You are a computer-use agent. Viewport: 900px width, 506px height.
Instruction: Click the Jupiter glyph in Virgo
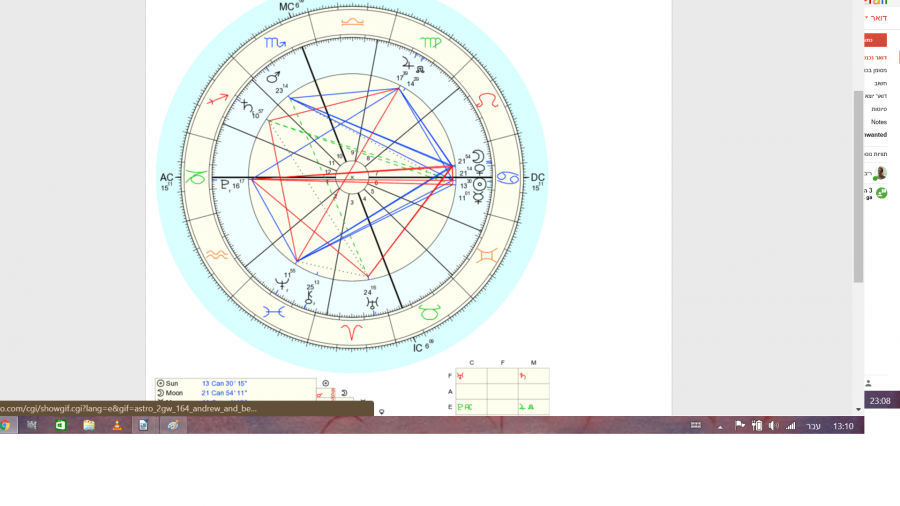(408, 63)
